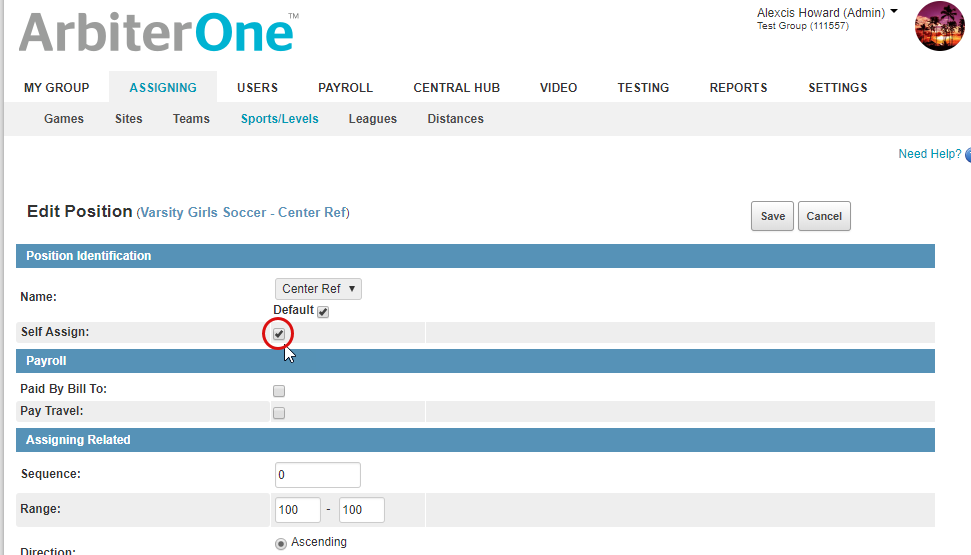Click the Save button
The height and width of the screenshot is (555, 971).
(772, 216)
